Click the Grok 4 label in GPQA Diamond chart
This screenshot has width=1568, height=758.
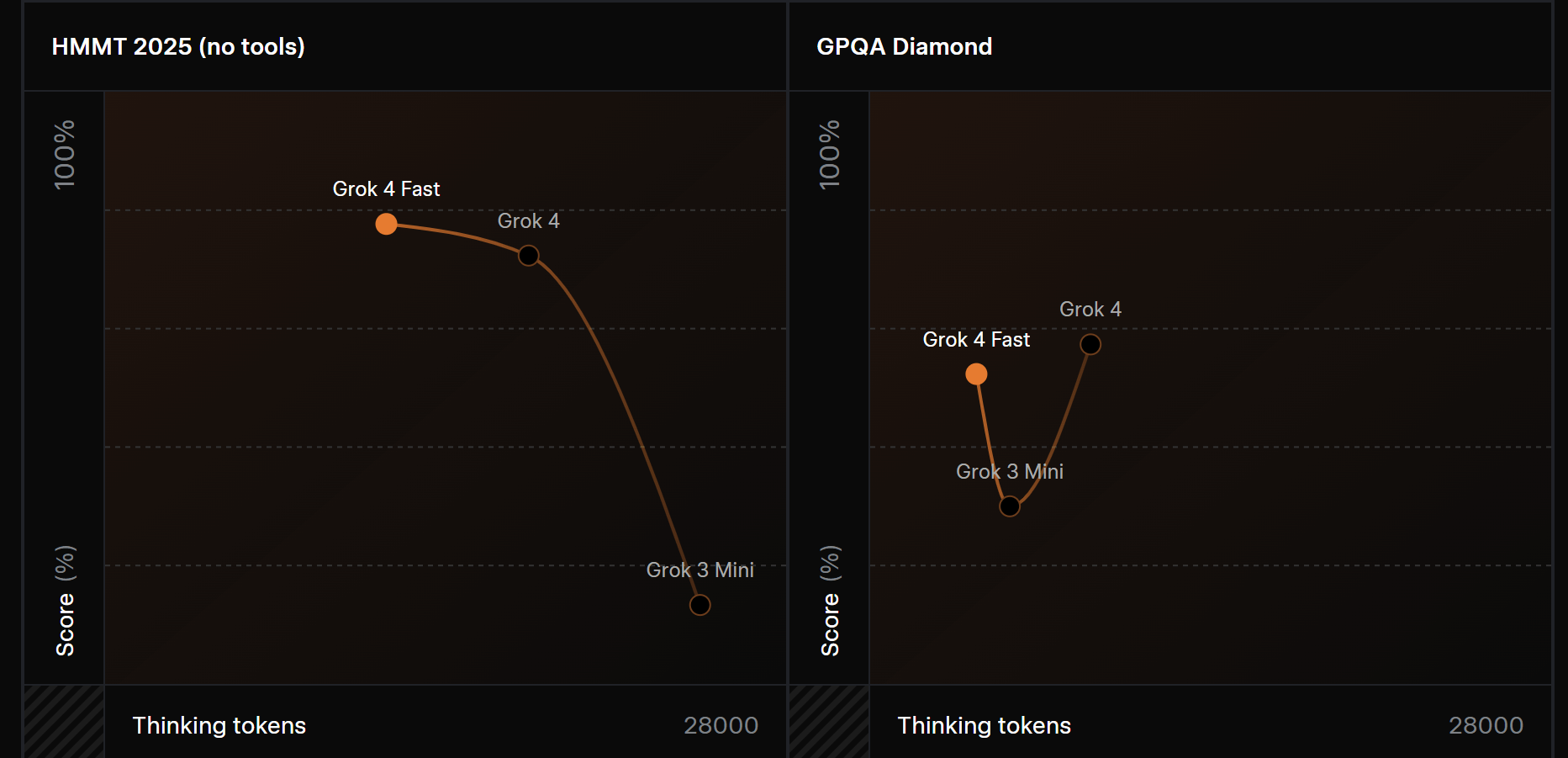pyautogui.click(x=1090, y=310)
